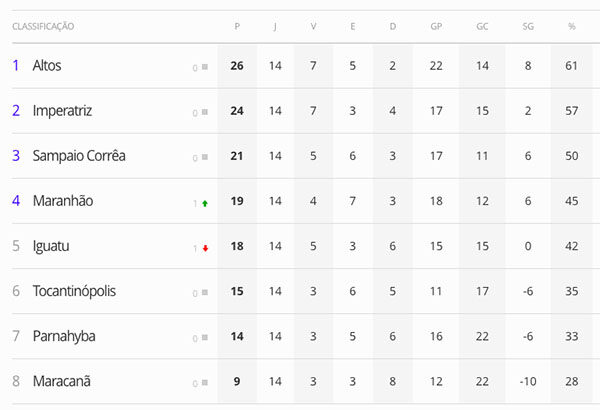Image resolution: width=600 pixels, height=410 pixels.
Task: Click the gray square beside Sampaio Corrêa
Action: tap(205, 157)
